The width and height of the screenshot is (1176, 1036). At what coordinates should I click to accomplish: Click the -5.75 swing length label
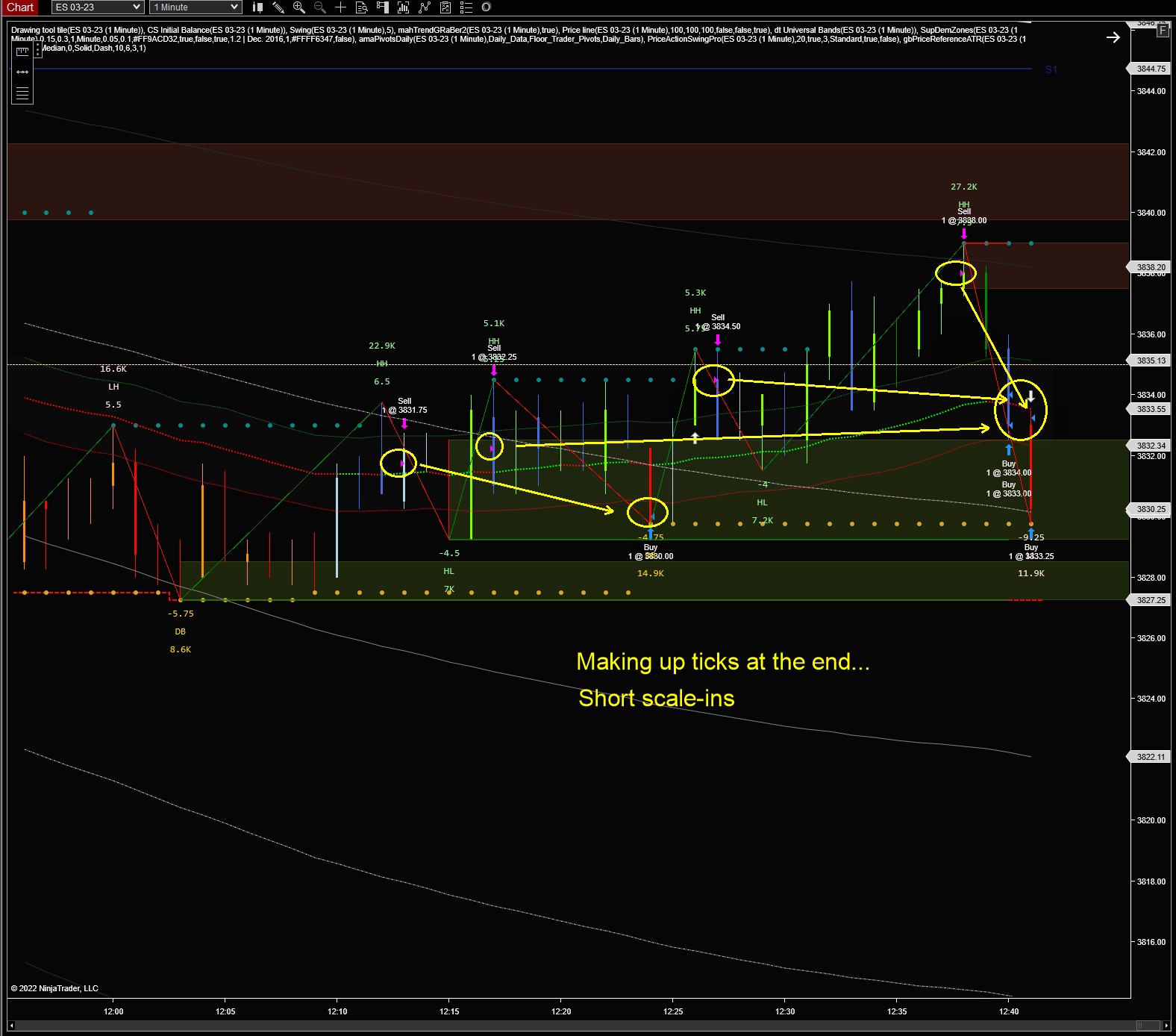click(x=181, y=614)
